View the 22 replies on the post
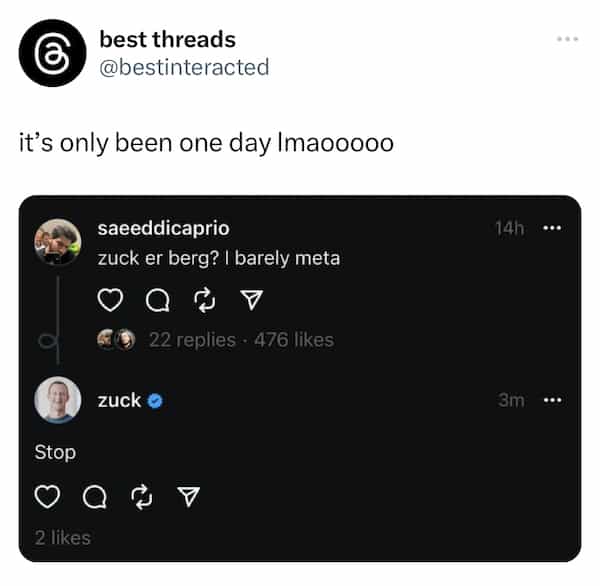This screenshot has width=600, height=586. [192, 340]
